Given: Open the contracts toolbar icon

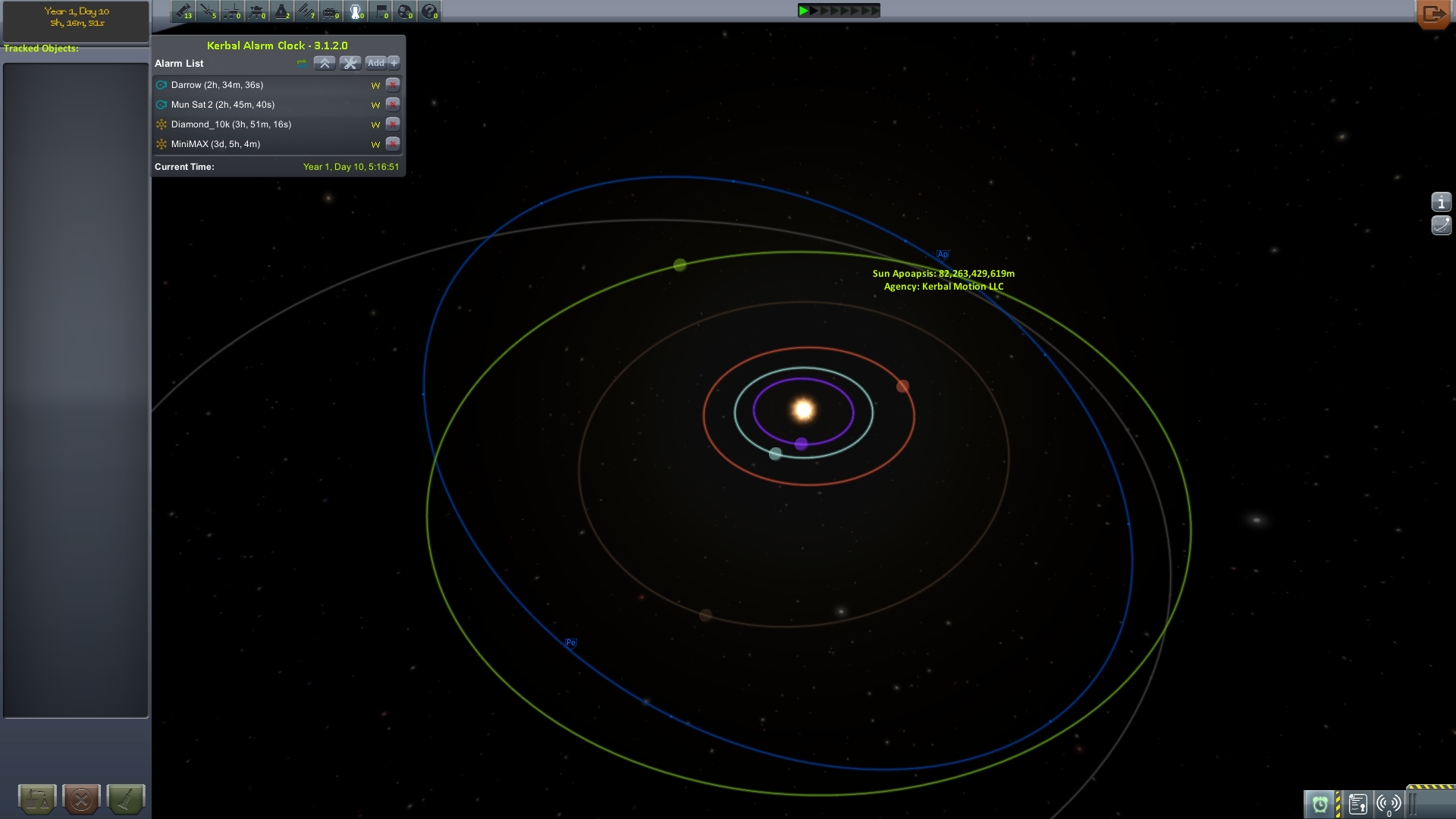Looking at the screenshot, I should click(1357, 804).
